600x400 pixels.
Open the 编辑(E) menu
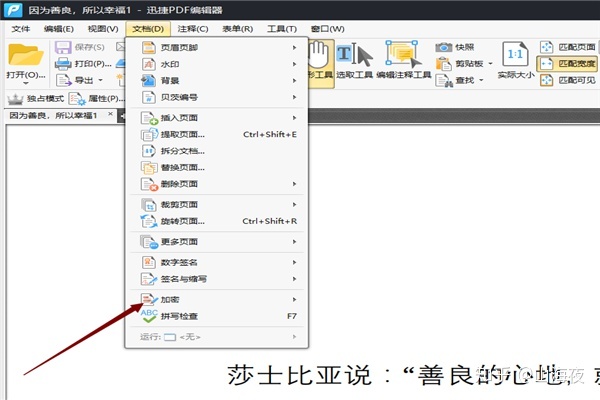[x=59, y=29]
